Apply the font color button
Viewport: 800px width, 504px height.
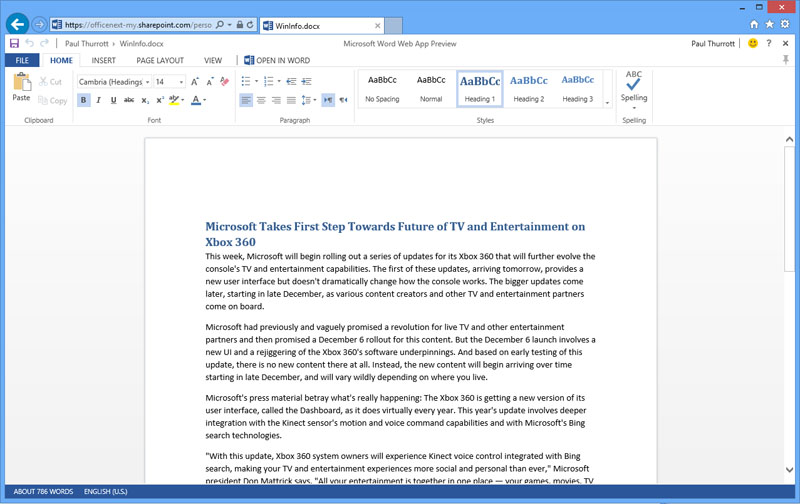196,100
